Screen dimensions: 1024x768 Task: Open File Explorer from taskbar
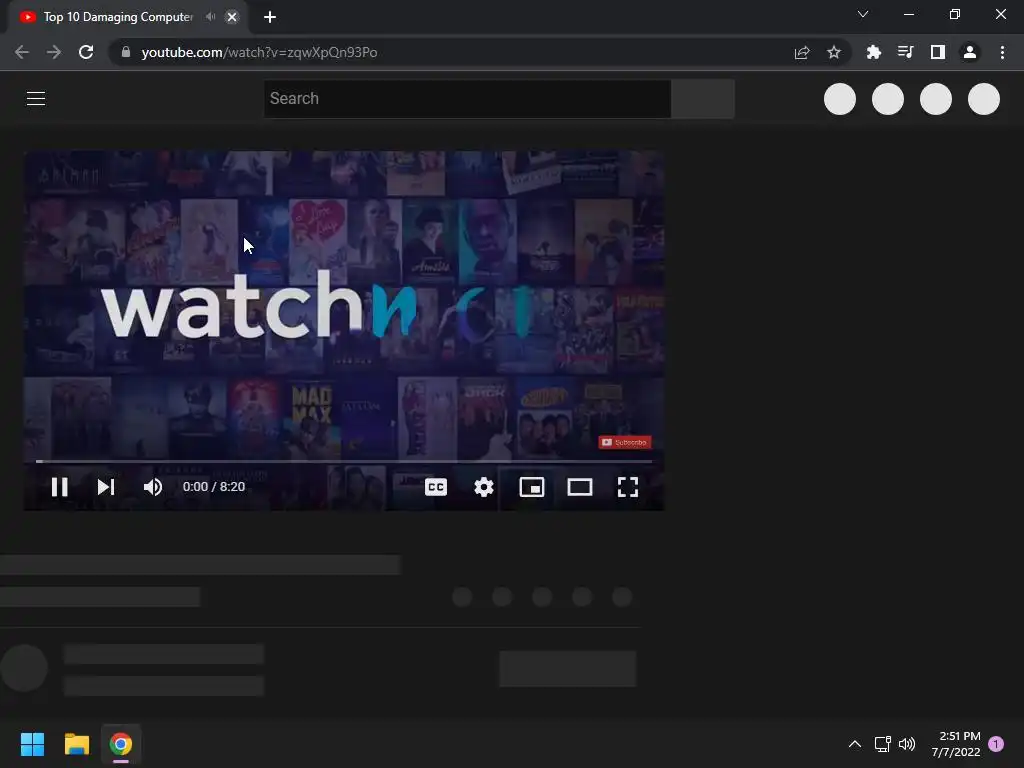click(x=76, y=744)
